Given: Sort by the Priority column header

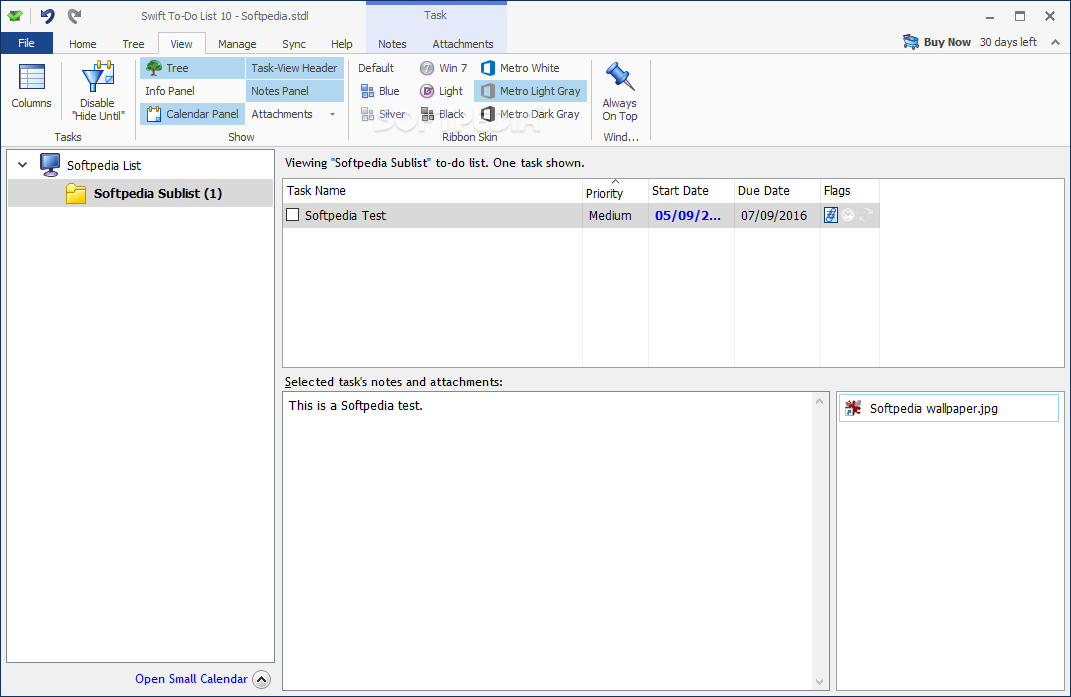Looking at the screenshot, I should (615, 191).
